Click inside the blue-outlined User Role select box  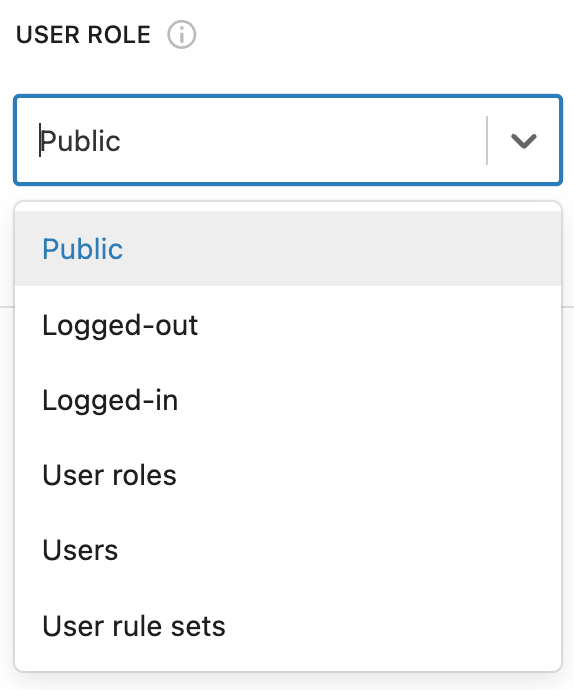click(x=288, y=140)
